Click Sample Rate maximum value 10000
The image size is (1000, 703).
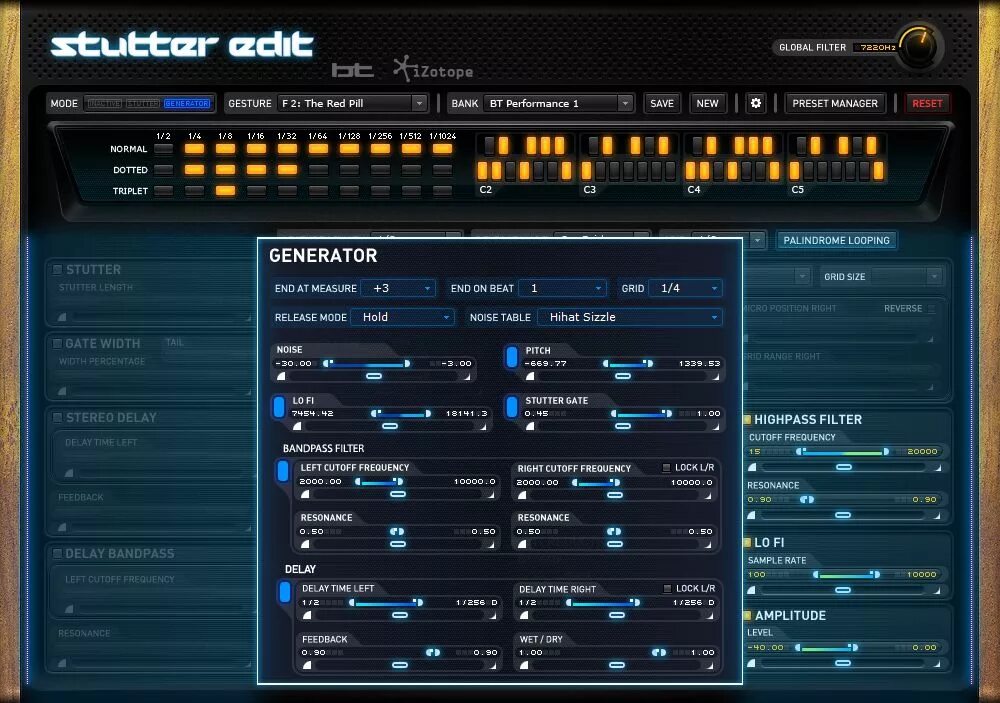point(922,575)
